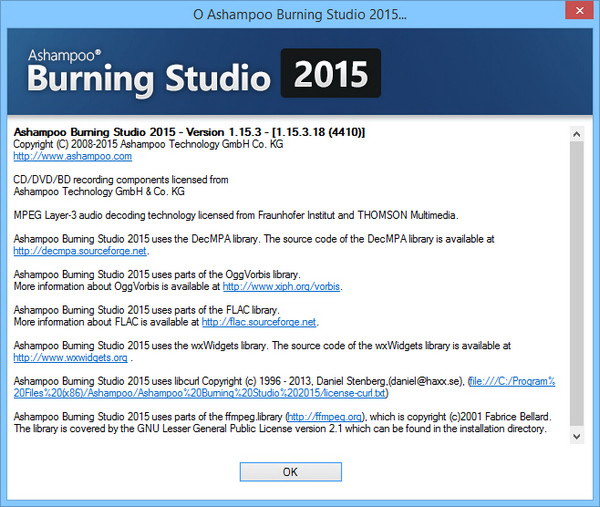
Task: Click the dialog title bar text
Action: point(299,16)
